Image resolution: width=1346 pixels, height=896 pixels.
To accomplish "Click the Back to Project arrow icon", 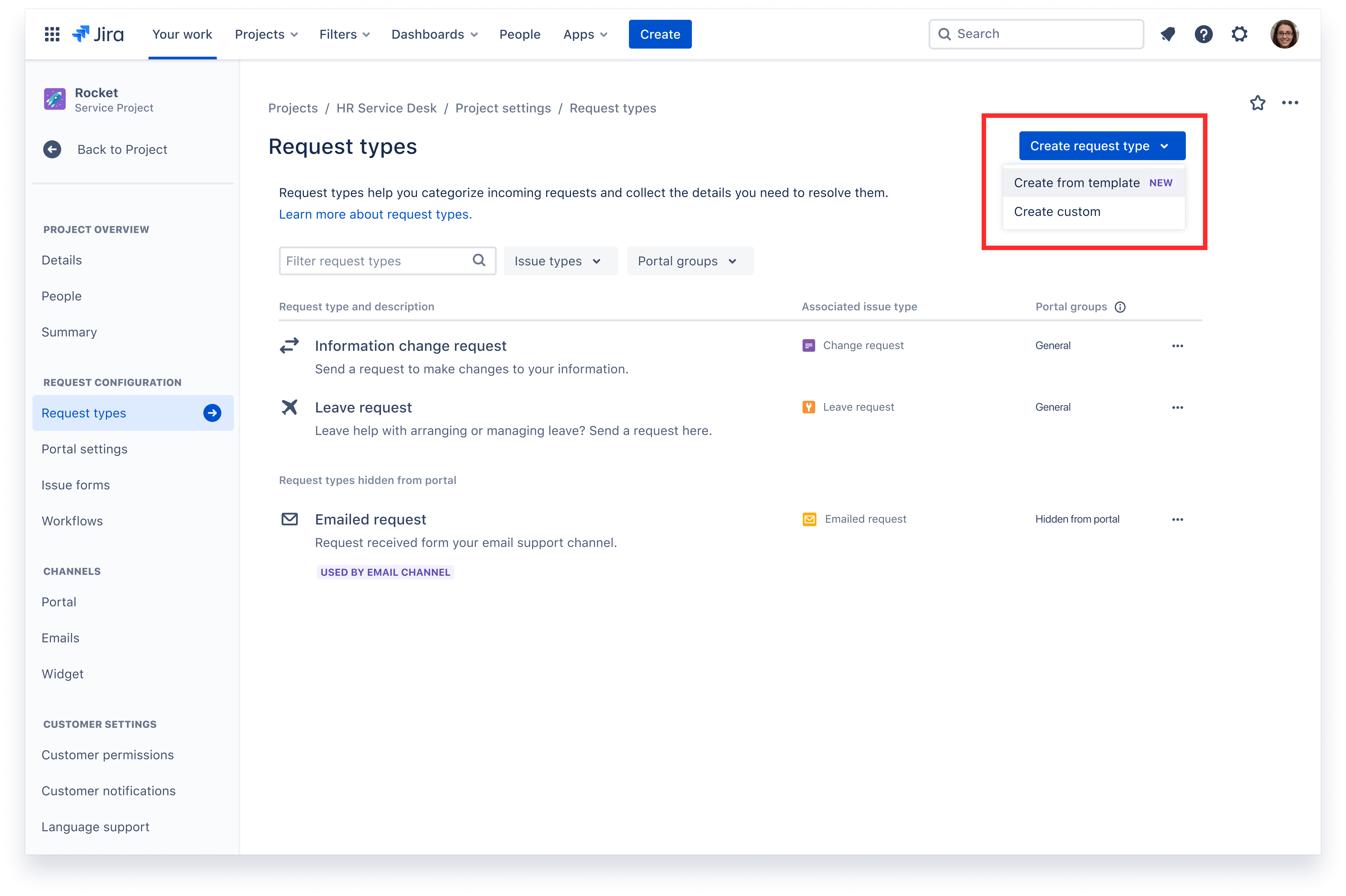I will click(x=52, y=149).
